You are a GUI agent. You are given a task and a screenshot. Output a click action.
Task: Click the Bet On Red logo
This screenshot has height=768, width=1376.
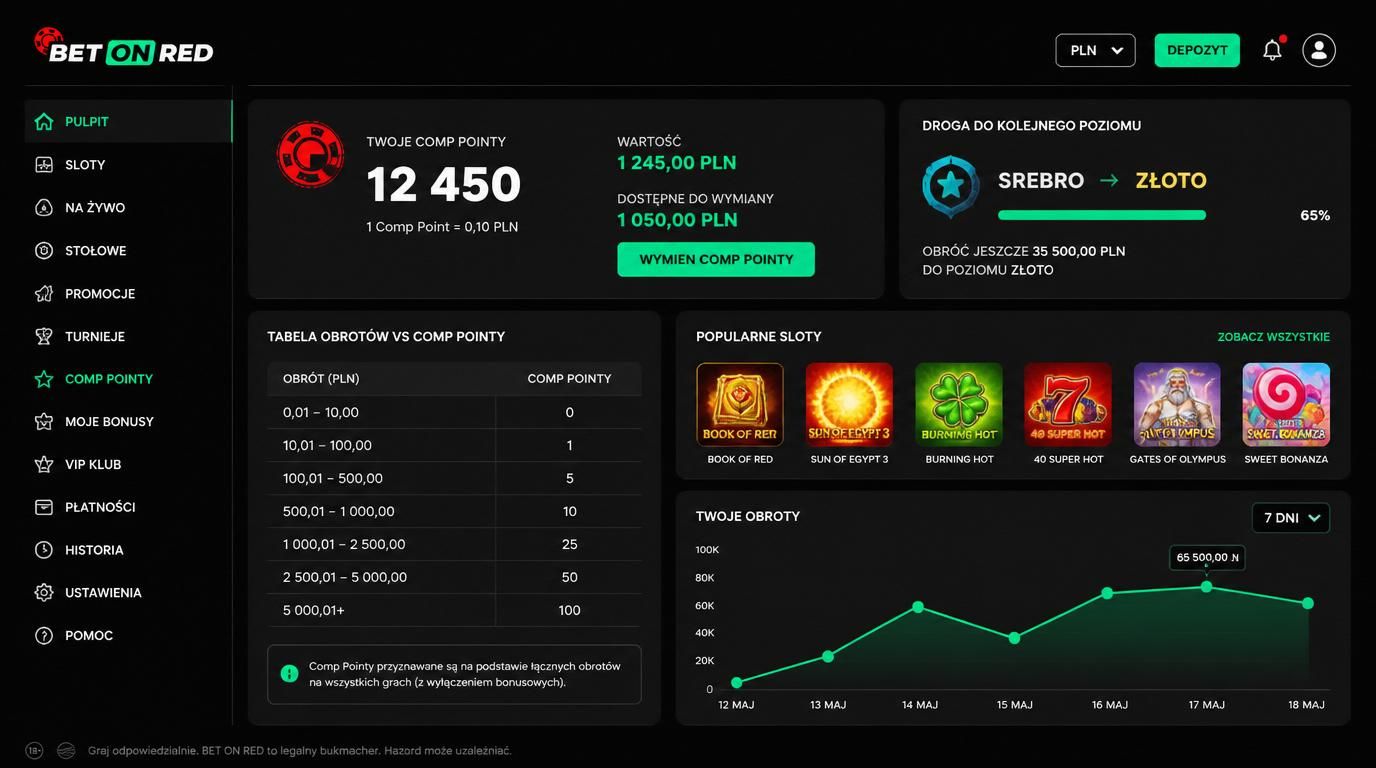[x=124, y=47]
